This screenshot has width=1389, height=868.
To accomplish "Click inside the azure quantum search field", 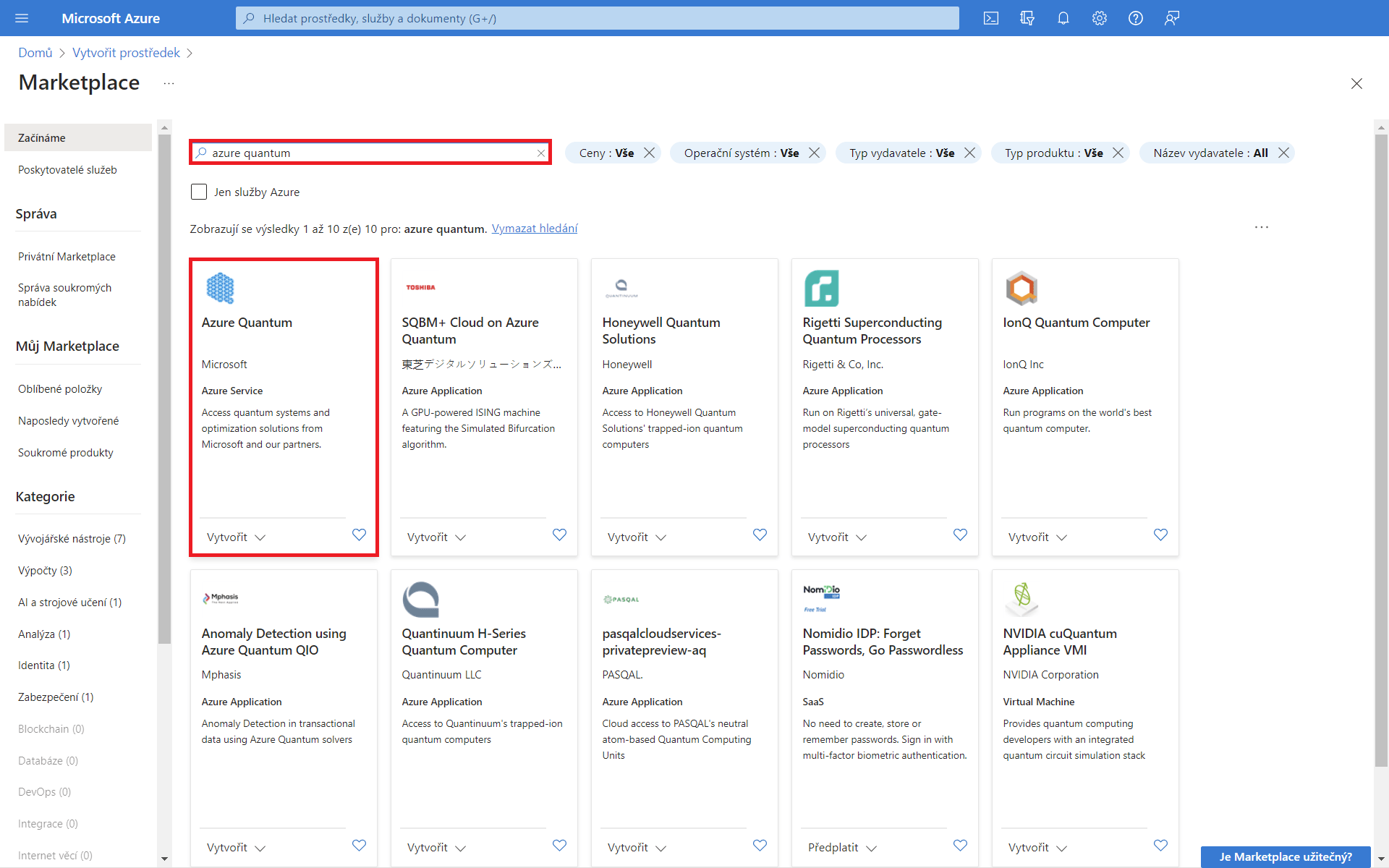I will click(369, 153).
